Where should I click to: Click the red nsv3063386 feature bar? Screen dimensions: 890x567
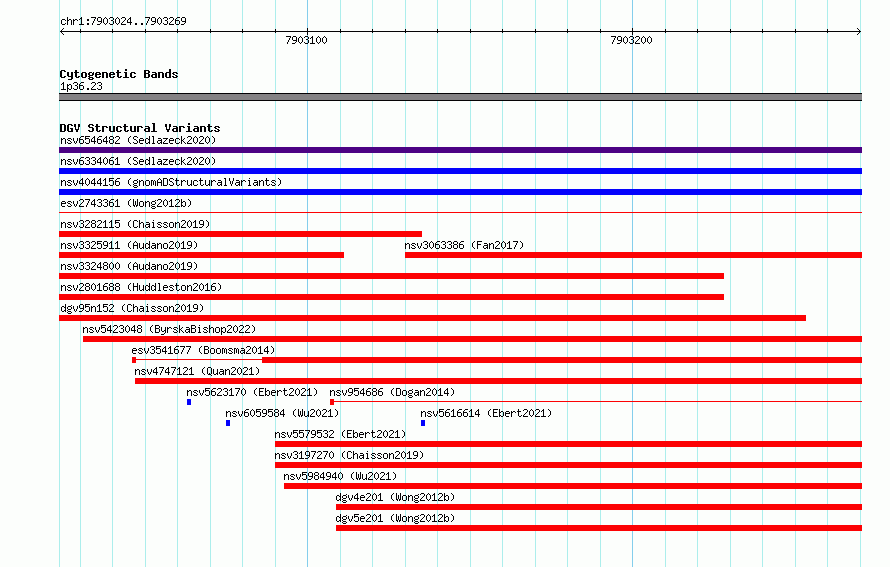(633, 255)
